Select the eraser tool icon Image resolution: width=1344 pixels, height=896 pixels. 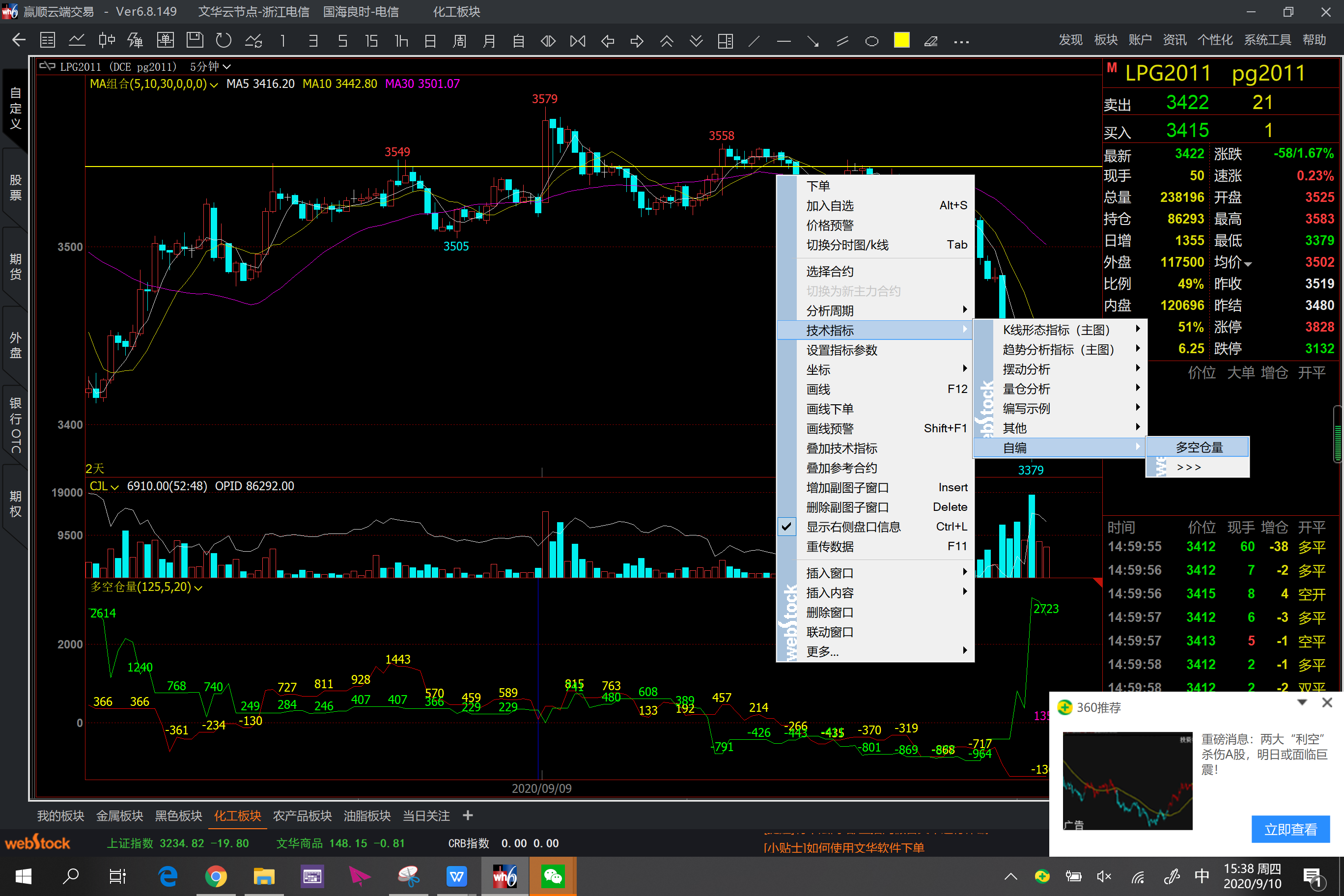click(931, 41)
